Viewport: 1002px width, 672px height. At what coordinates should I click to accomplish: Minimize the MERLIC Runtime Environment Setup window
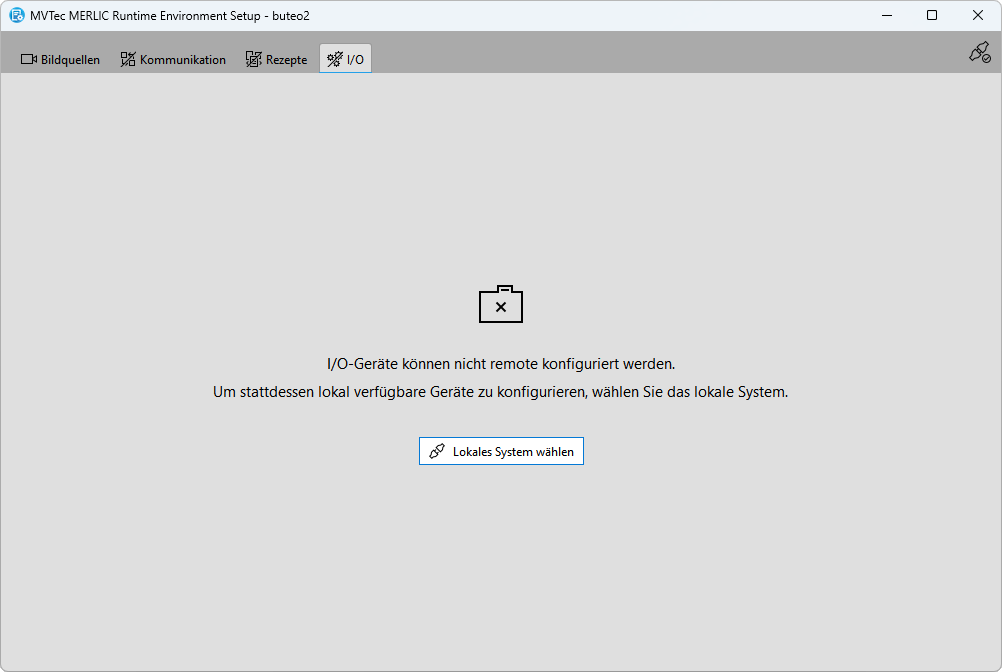[886, 15]
